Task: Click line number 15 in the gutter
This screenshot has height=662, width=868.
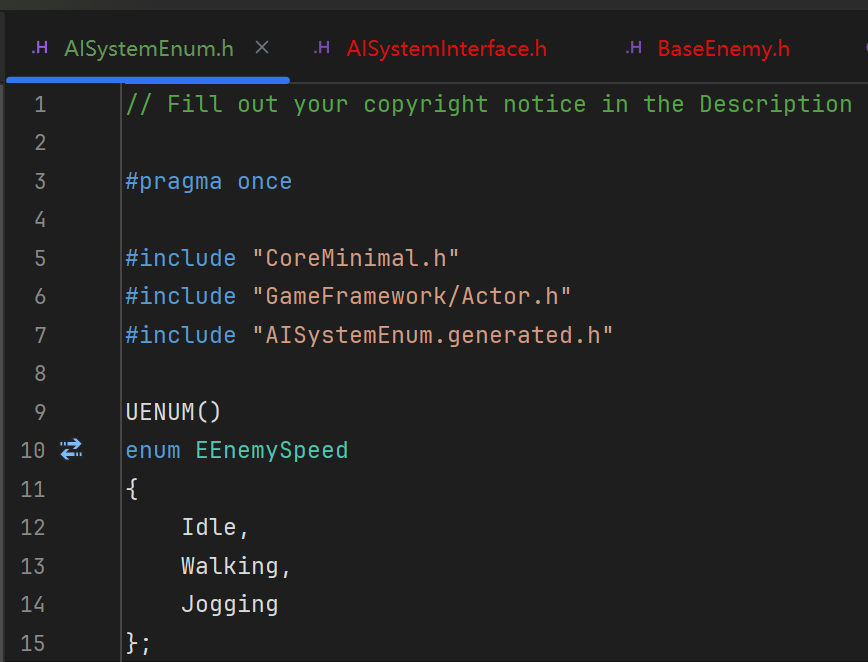Action: click(x=33, y=643)
